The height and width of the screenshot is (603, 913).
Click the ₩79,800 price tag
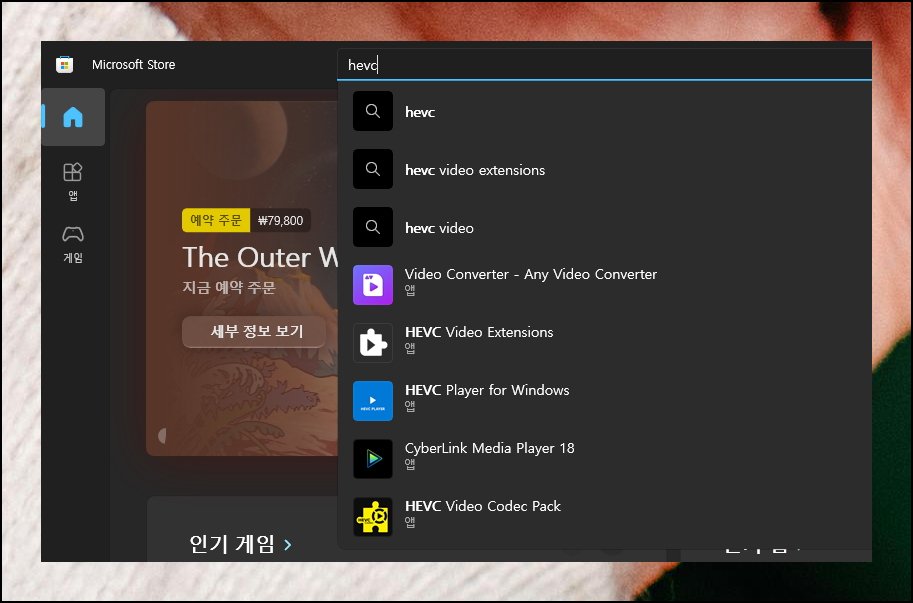click(281, 221)
